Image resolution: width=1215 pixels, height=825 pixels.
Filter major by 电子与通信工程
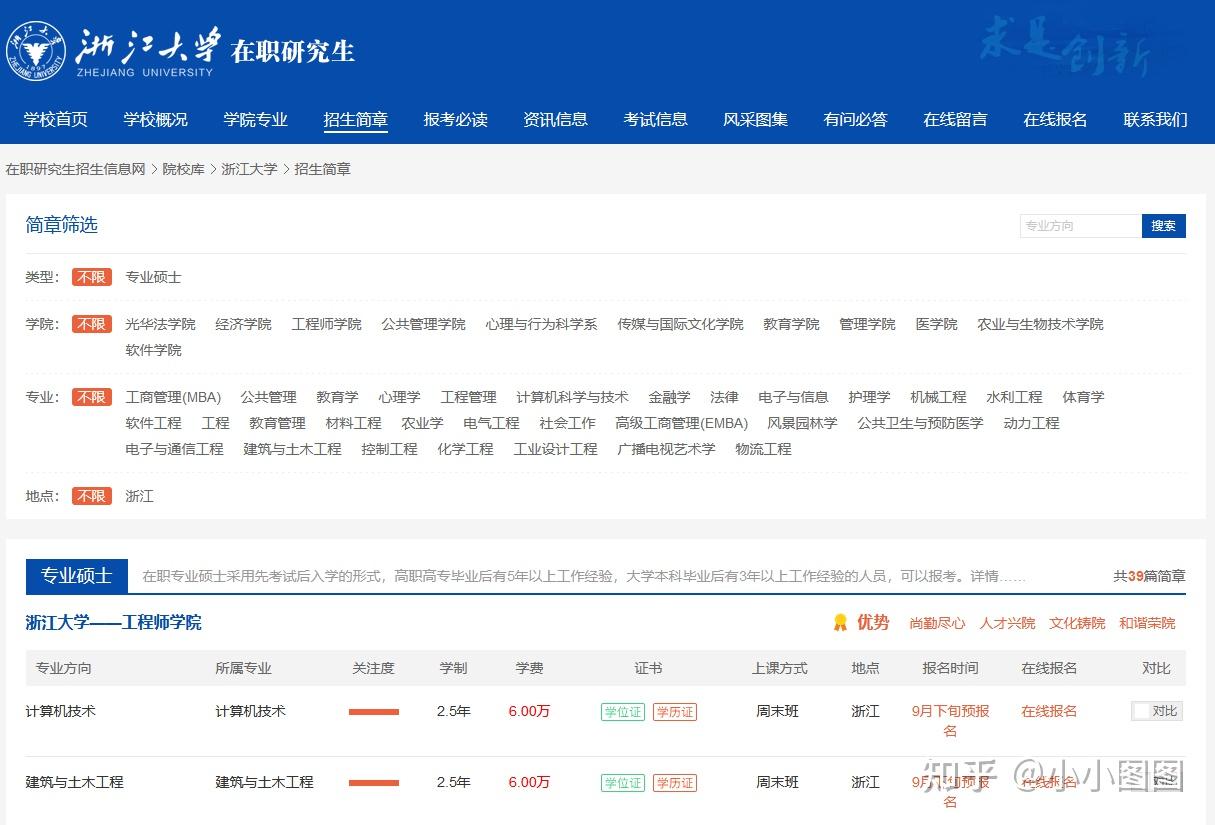tap(175, 449)
